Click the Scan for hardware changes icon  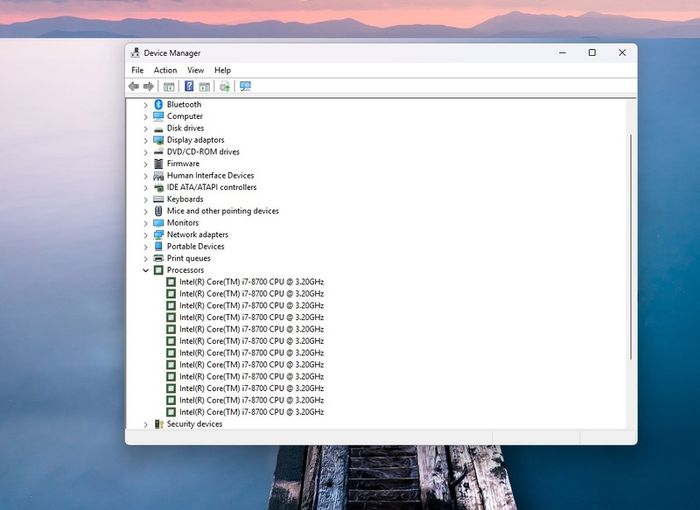coord(245,86)
